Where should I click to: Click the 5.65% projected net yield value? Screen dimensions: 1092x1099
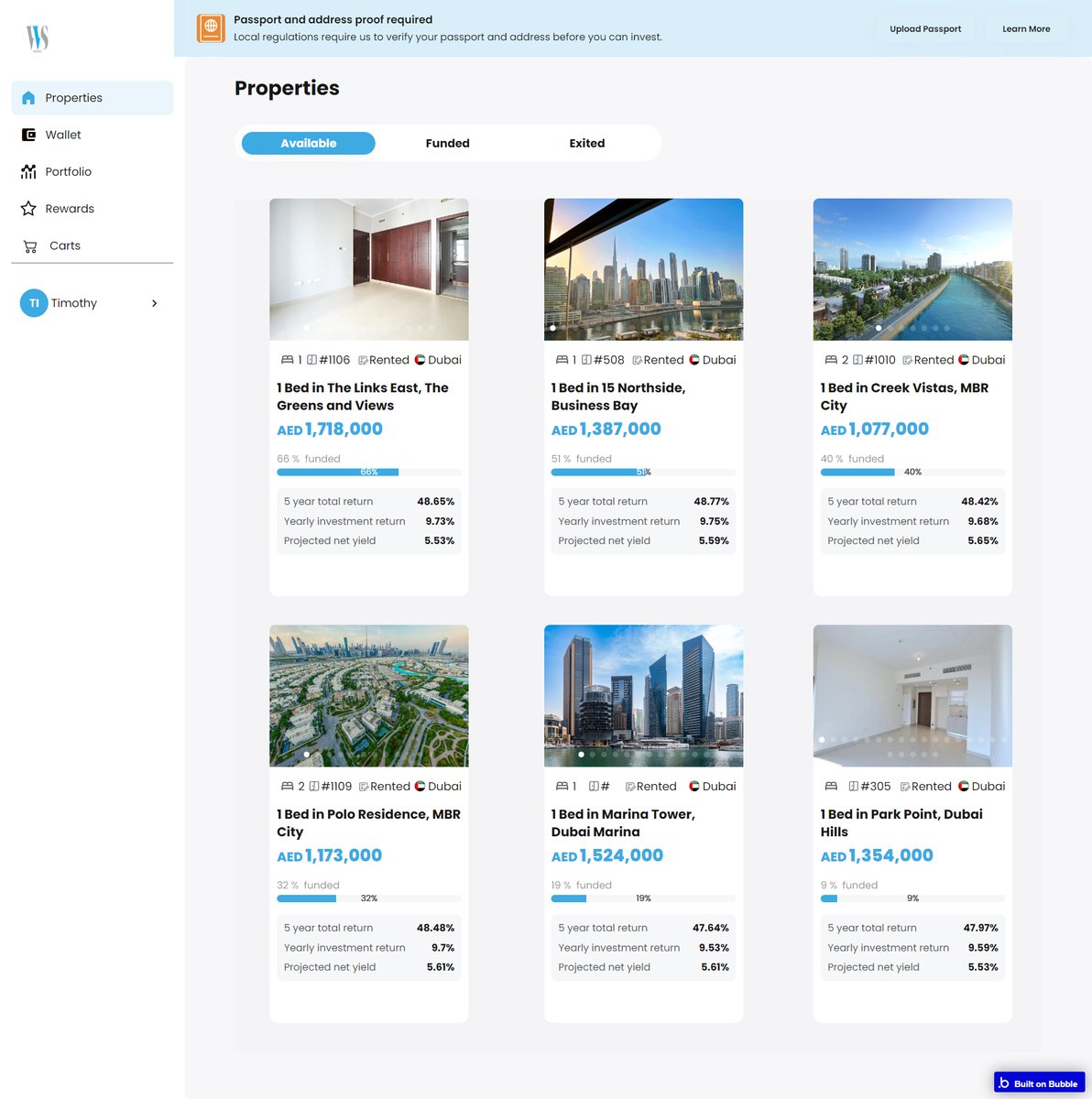983,541
